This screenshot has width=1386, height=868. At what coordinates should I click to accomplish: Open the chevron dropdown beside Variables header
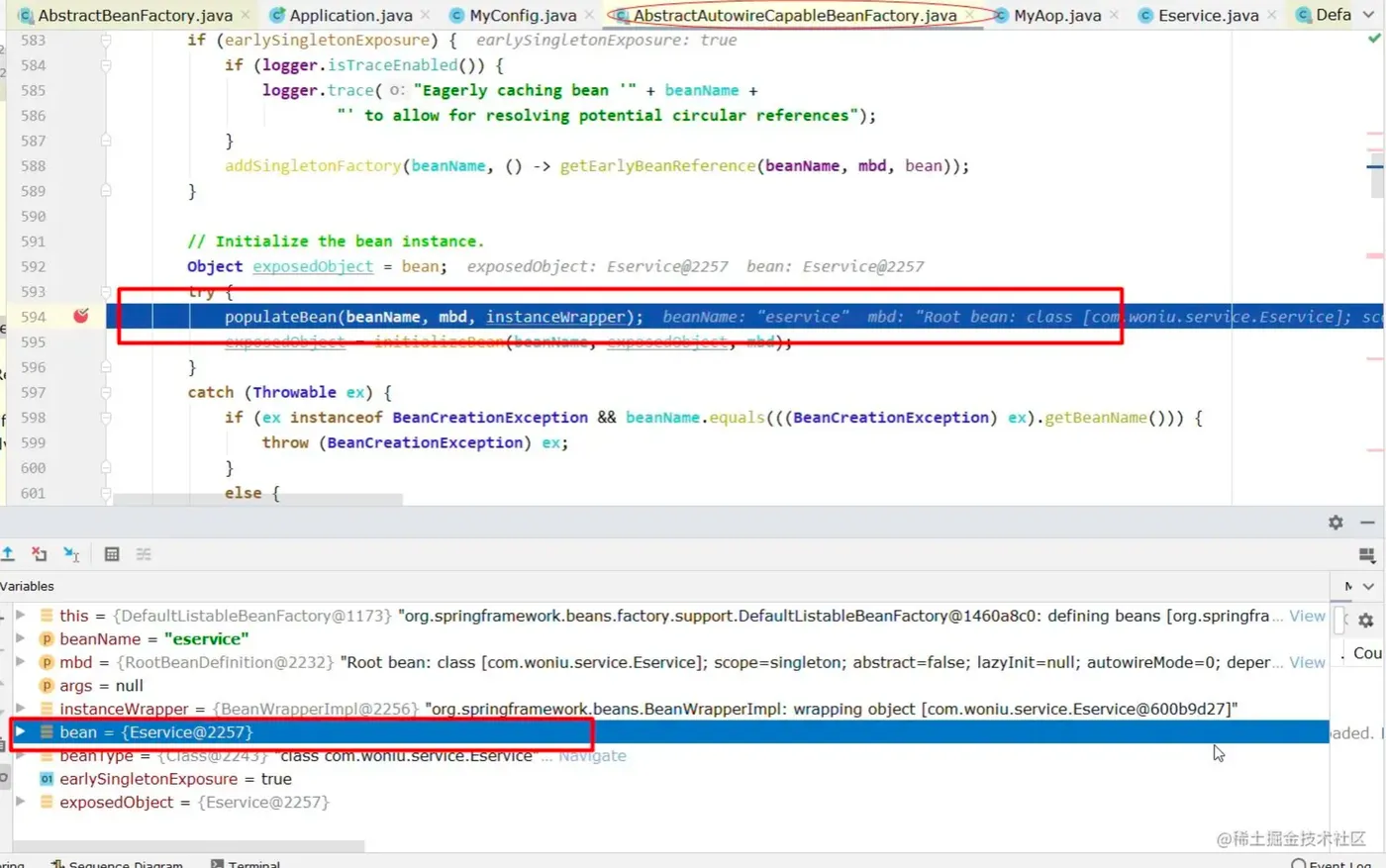1368,586
